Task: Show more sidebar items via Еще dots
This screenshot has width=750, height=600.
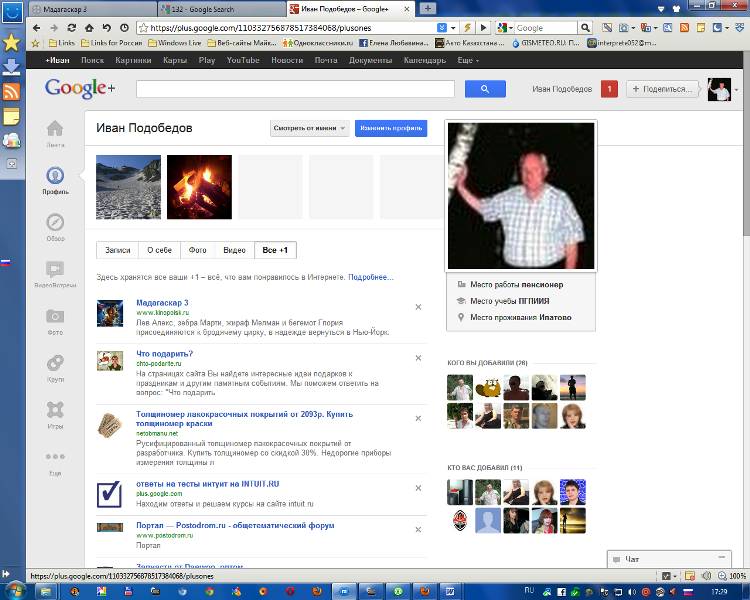Action: [x=55, y=456]
